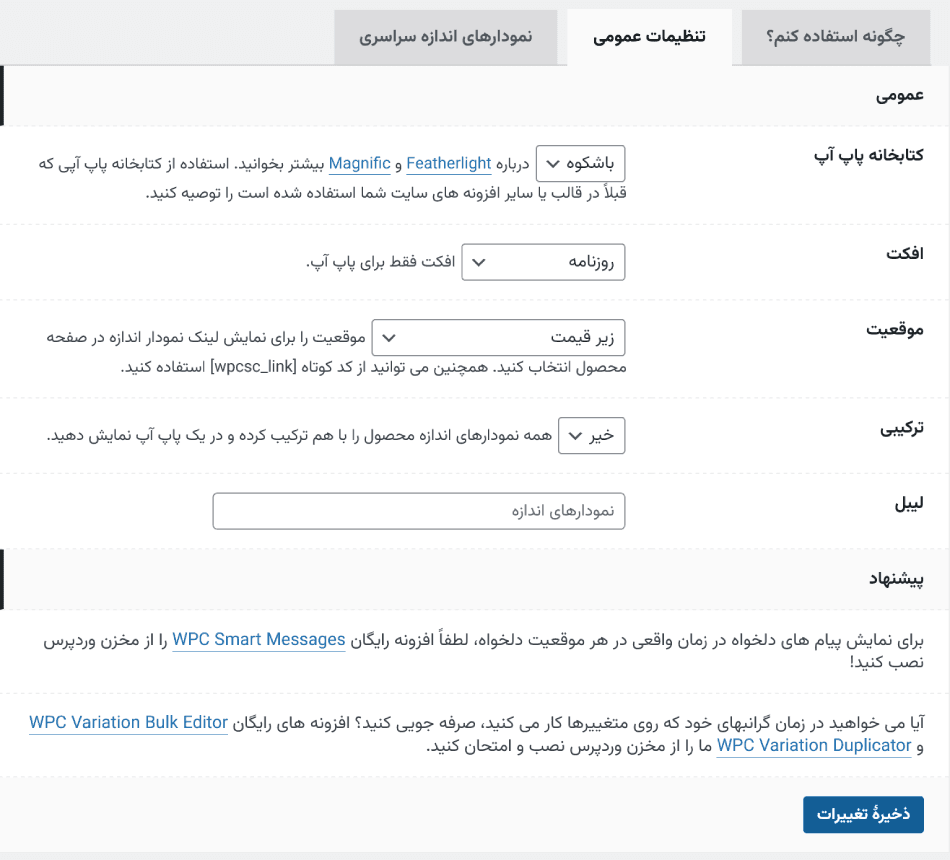Screen dimensions: 950x860
Task: Open the WPC Variation Bulk Editor link
Action: [128, 723]
